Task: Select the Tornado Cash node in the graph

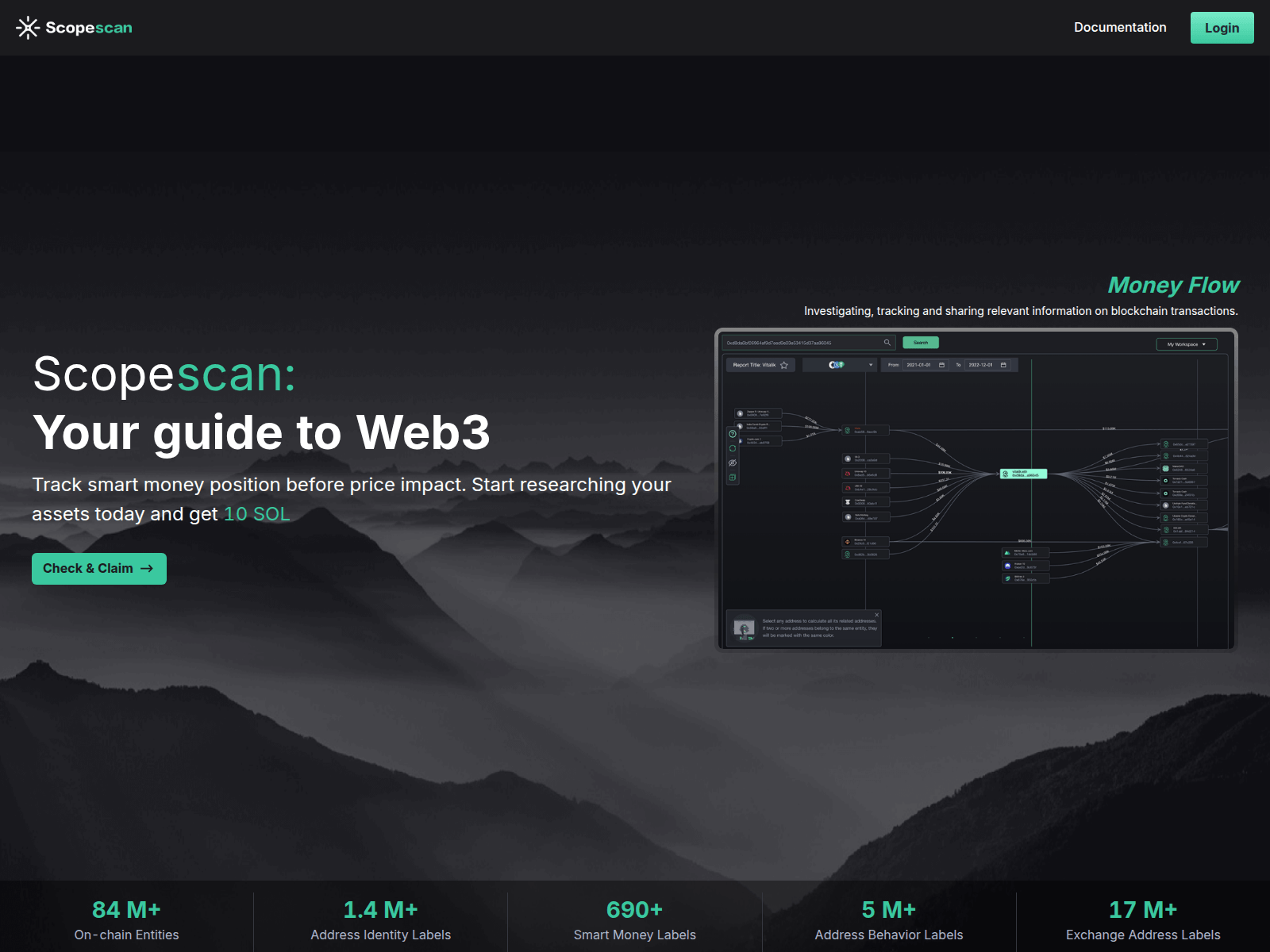Action: pos(1184,480)
